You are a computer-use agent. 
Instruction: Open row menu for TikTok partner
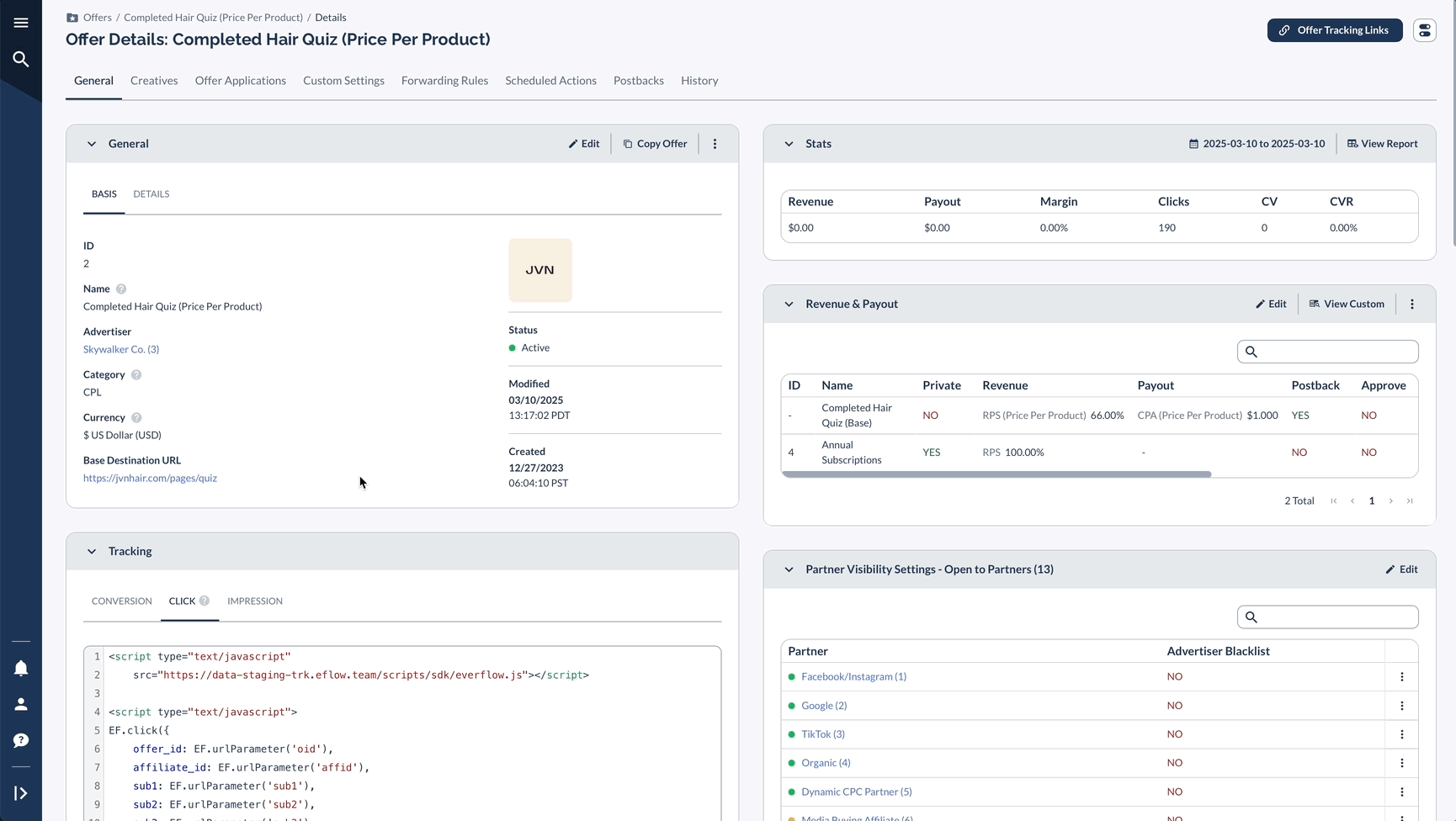(x=1402, y=734)
